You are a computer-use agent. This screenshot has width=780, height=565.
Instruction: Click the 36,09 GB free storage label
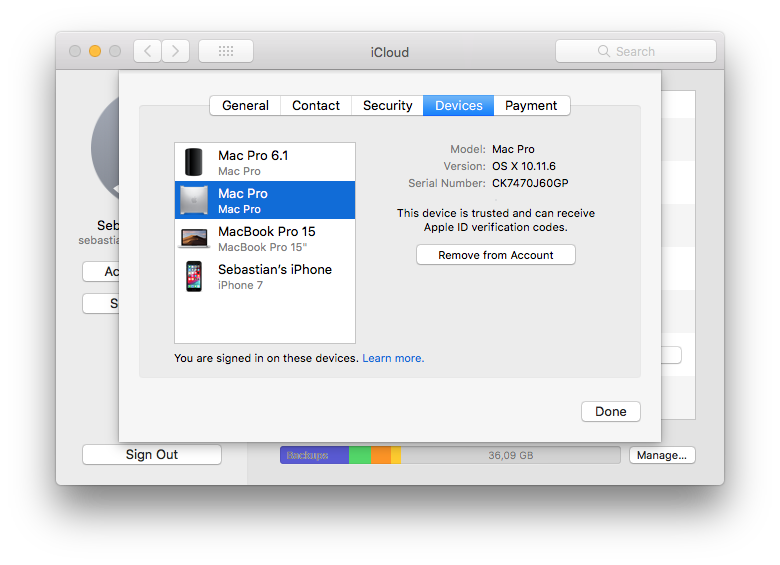click(x=510, y=455)
